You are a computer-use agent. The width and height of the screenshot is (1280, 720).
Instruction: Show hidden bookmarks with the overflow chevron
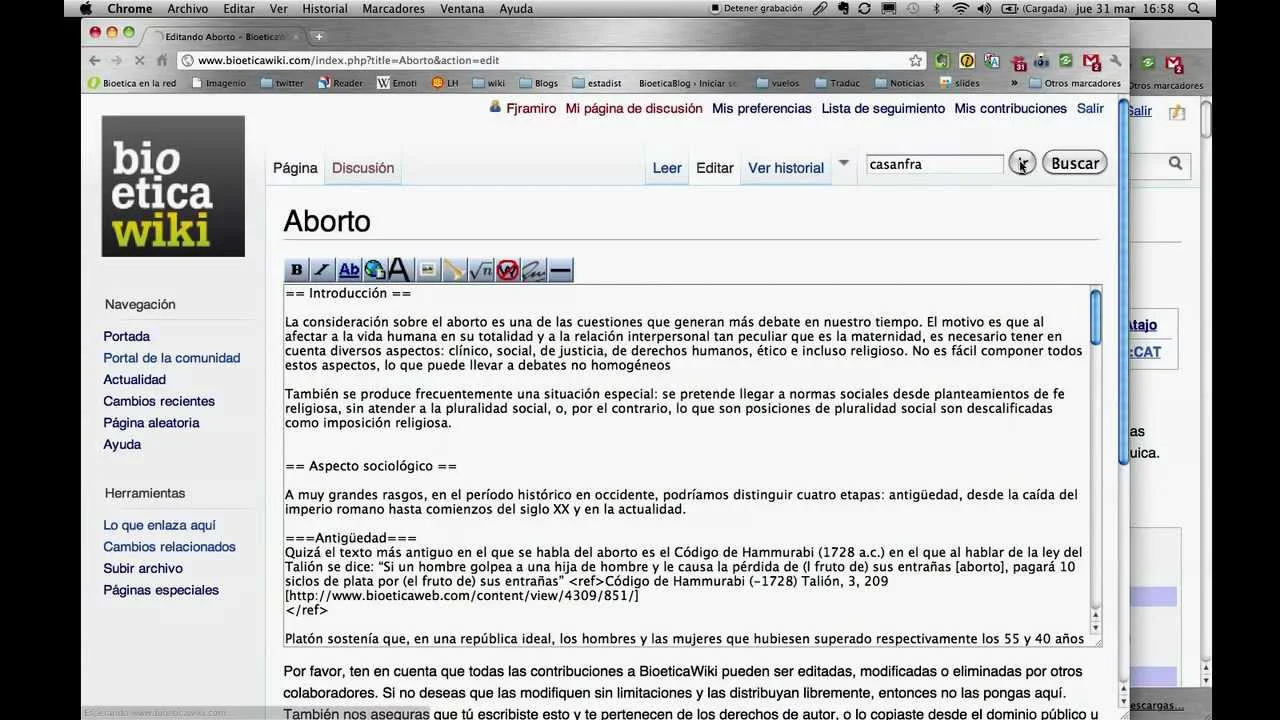pos(1014,83)
